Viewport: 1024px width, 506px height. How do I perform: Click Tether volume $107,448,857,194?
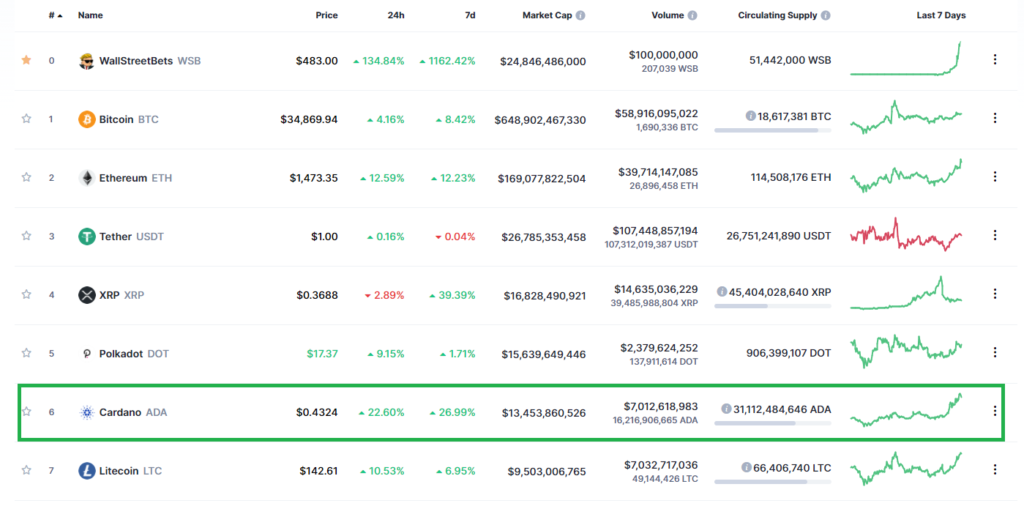[x=655, y=230]
